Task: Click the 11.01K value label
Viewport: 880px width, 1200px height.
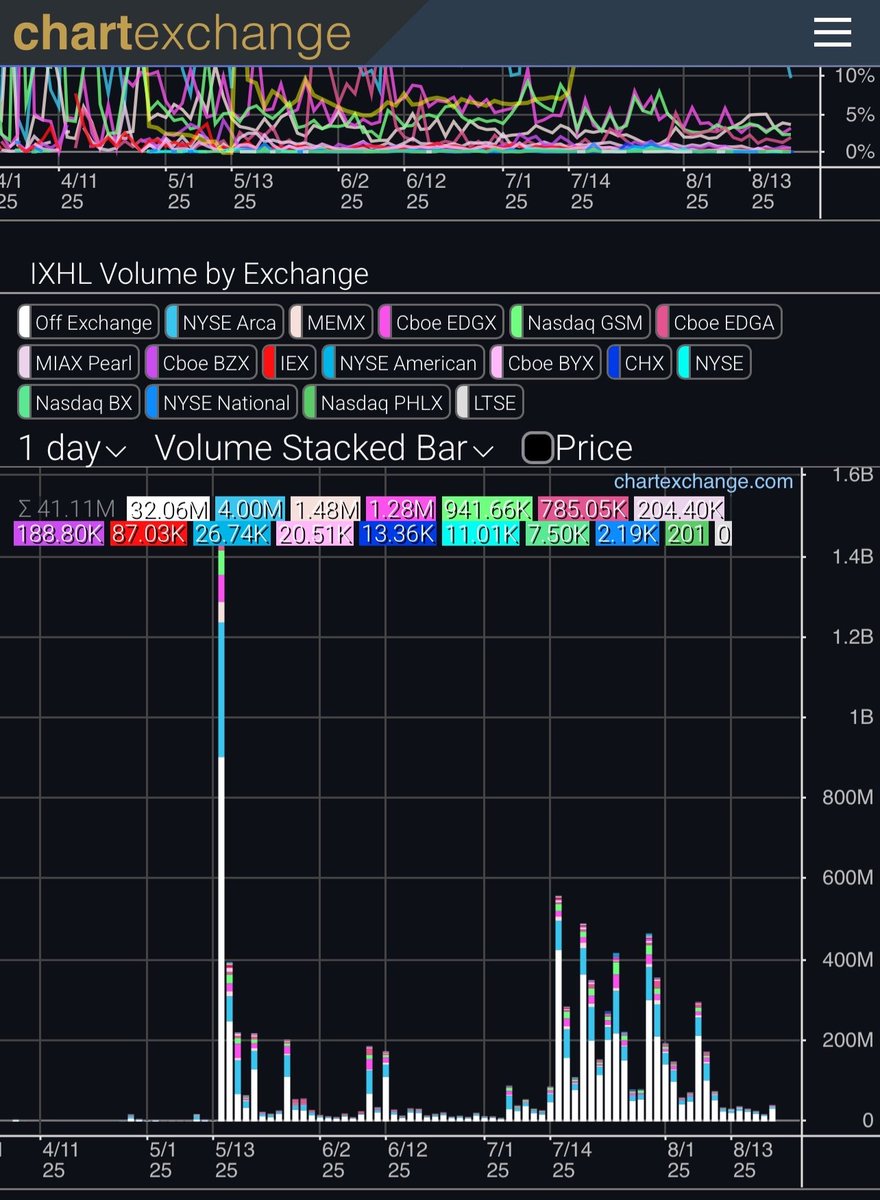Action: click(481, 533)
